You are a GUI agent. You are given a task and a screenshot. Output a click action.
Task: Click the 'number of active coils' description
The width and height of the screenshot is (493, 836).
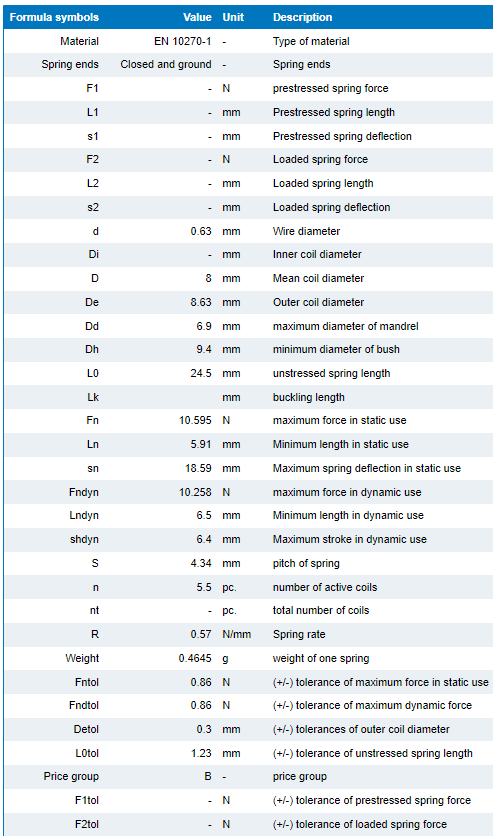(325, 587)
